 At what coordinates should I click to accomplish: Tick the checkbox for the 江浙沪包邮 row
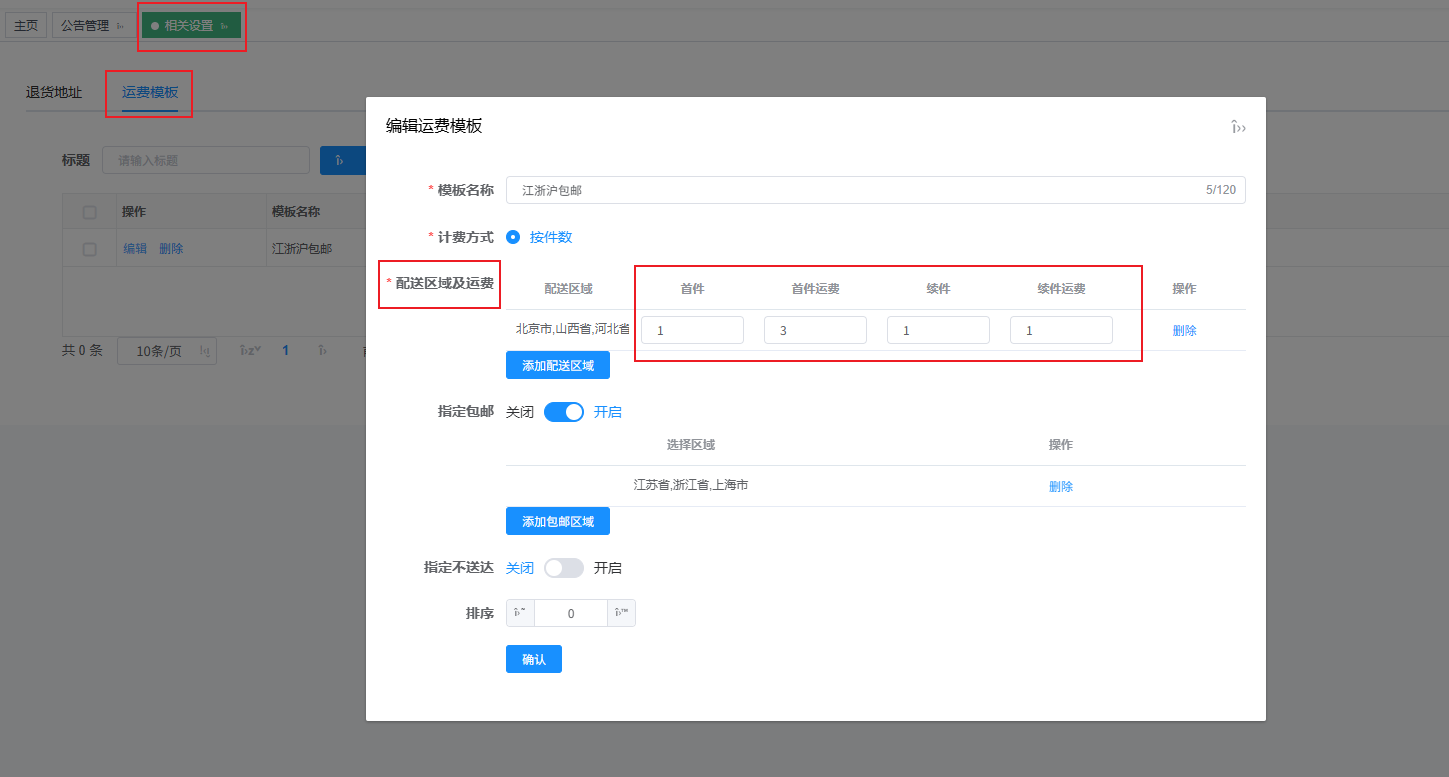tap(90, 249)
